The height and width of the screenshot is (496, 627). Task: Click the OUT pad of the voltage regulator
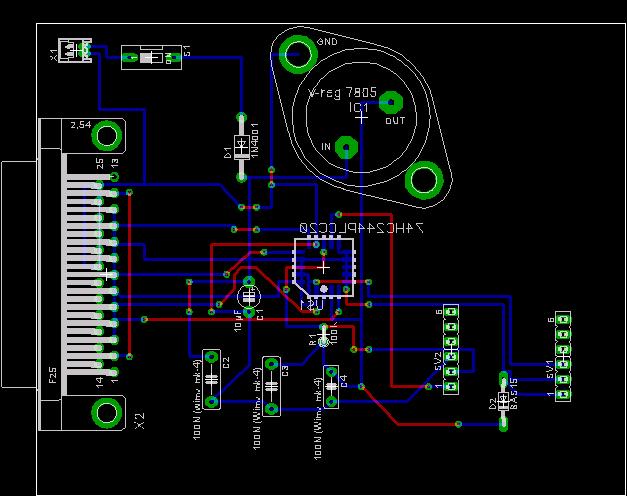391,103
